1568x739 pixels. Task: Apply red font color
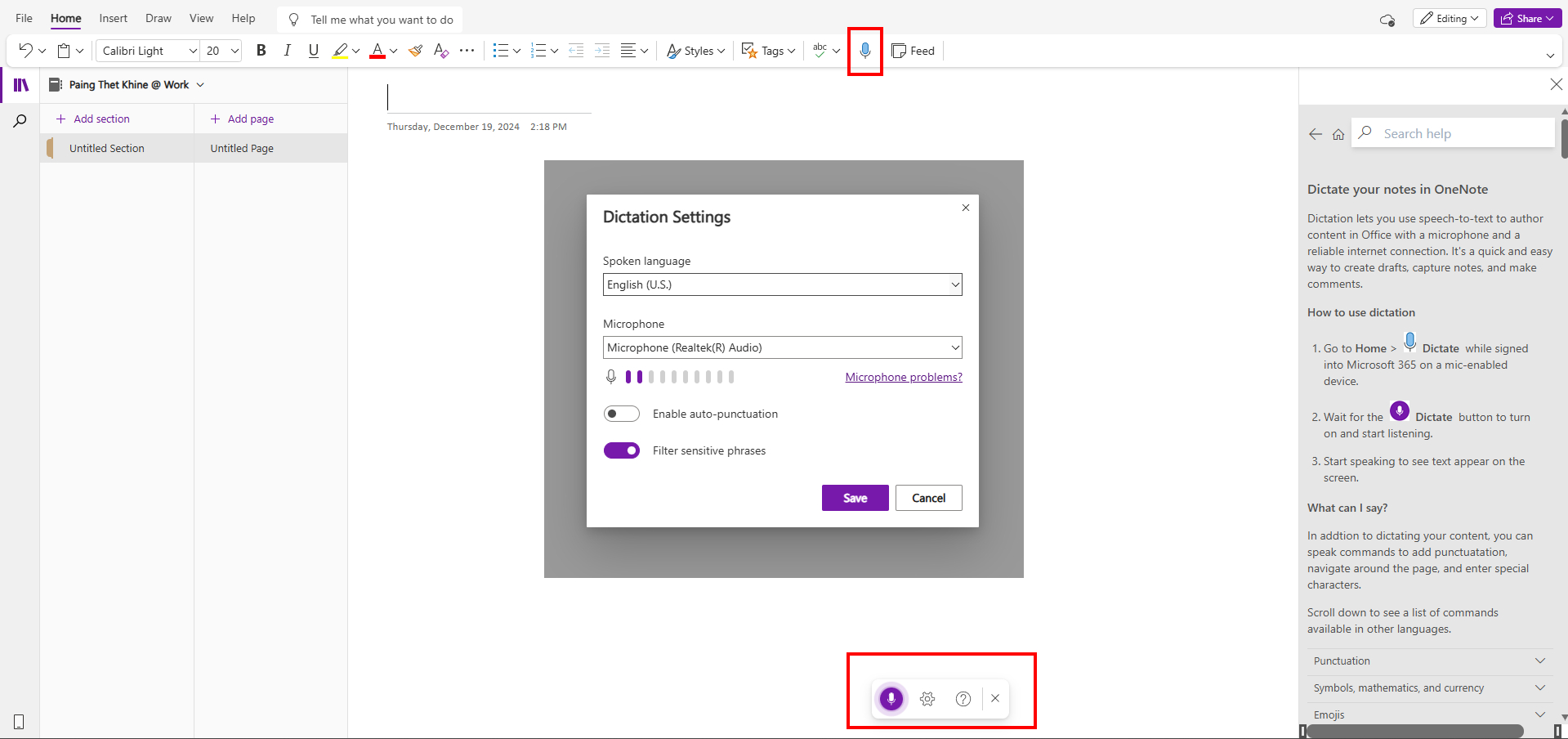377,51
